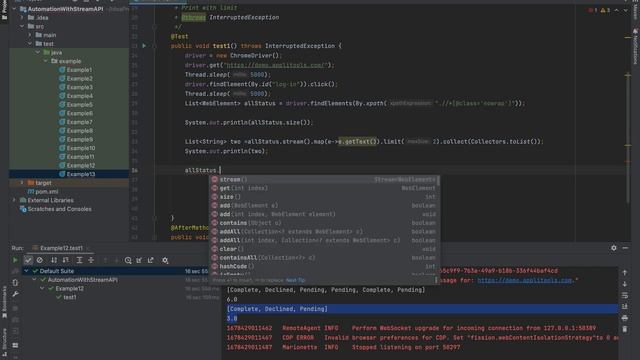This screenshot has width=640, height=360.
Task: Collapse the java folder
Action: coord(38,52)
